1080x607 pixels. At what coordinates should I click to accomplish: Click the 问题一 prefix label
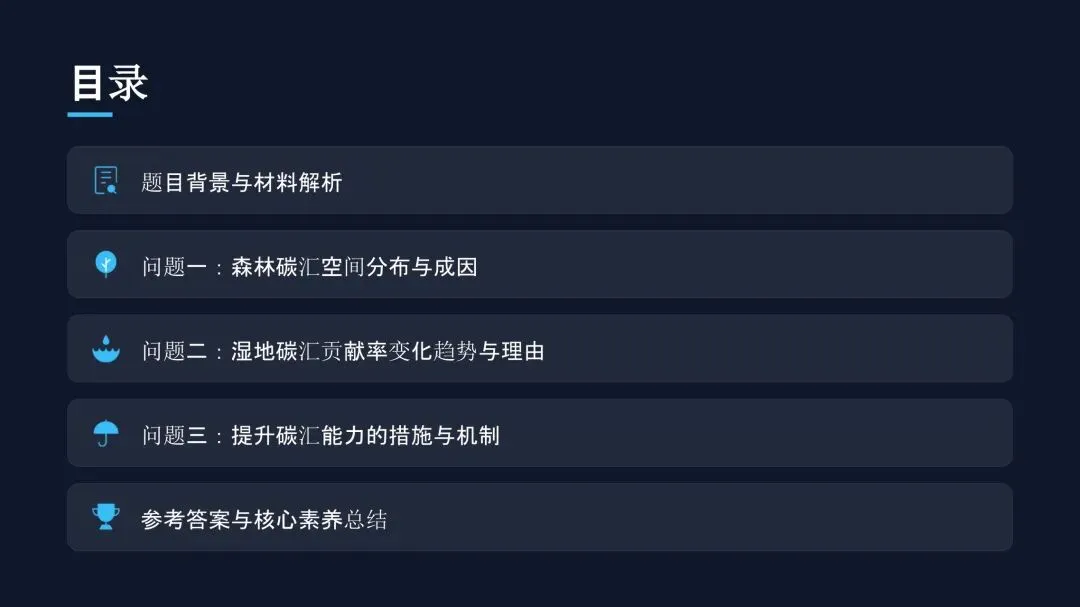[174, 267]
